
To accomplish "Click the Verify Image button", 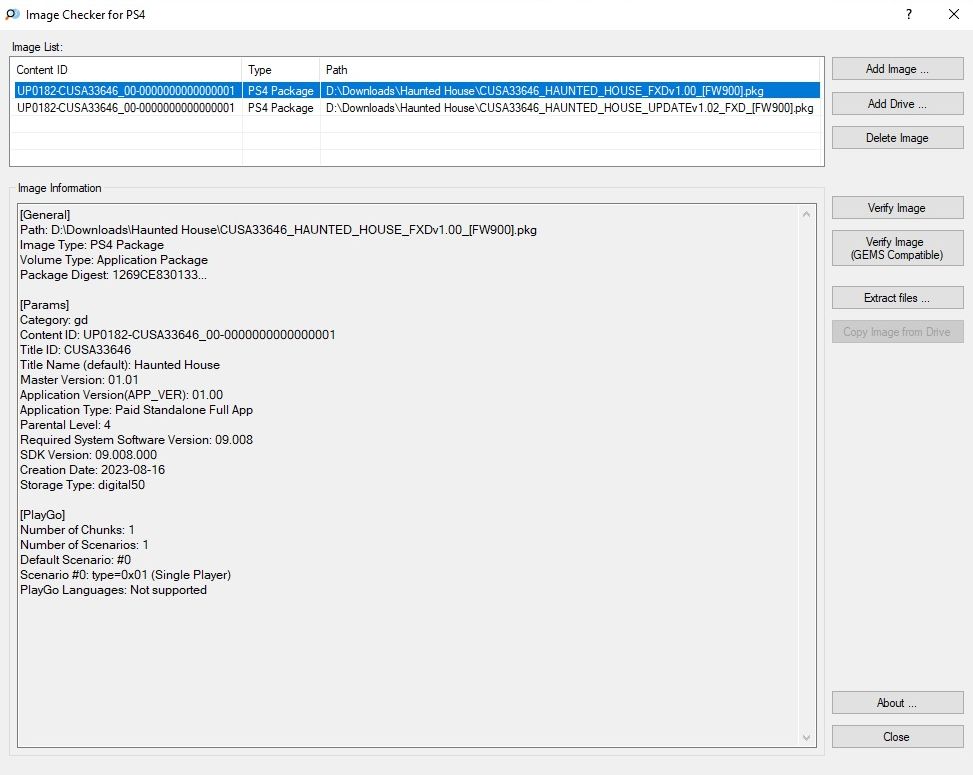I will 897,208.
